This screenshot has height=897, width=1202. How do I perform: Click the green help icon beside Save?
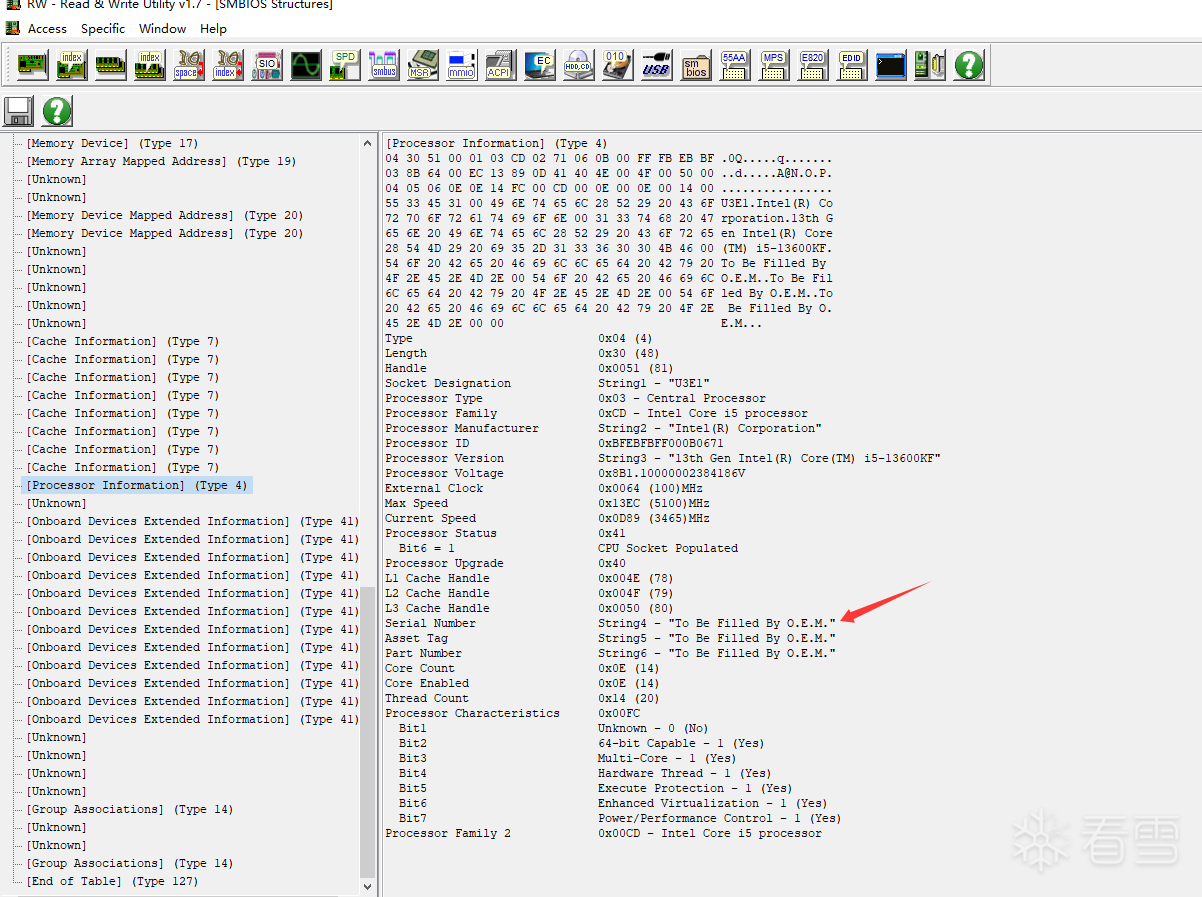[56, 111]
